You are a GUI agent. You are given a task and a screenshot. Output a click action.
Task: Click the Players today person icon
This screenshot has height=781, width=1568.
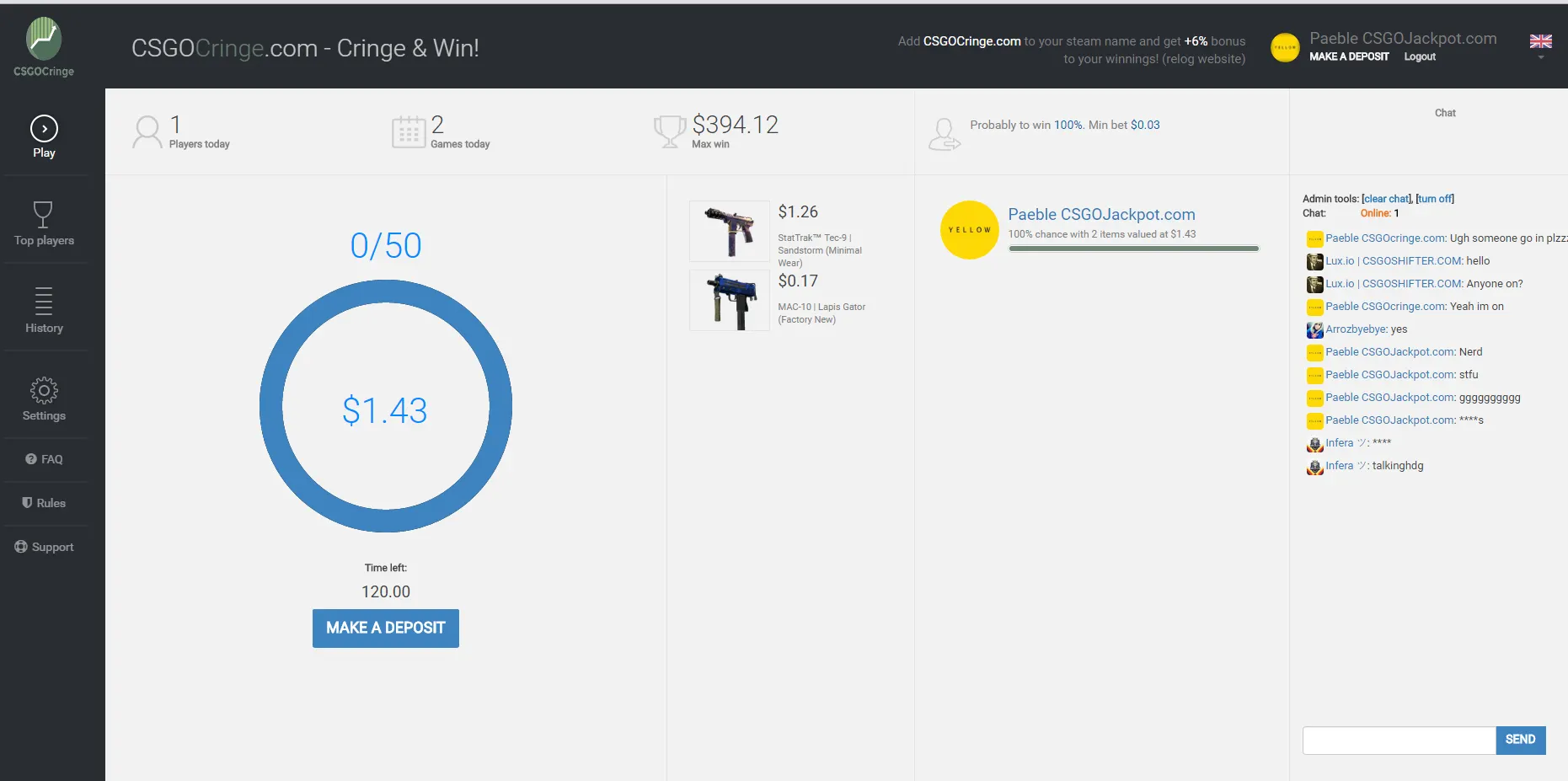147,132
